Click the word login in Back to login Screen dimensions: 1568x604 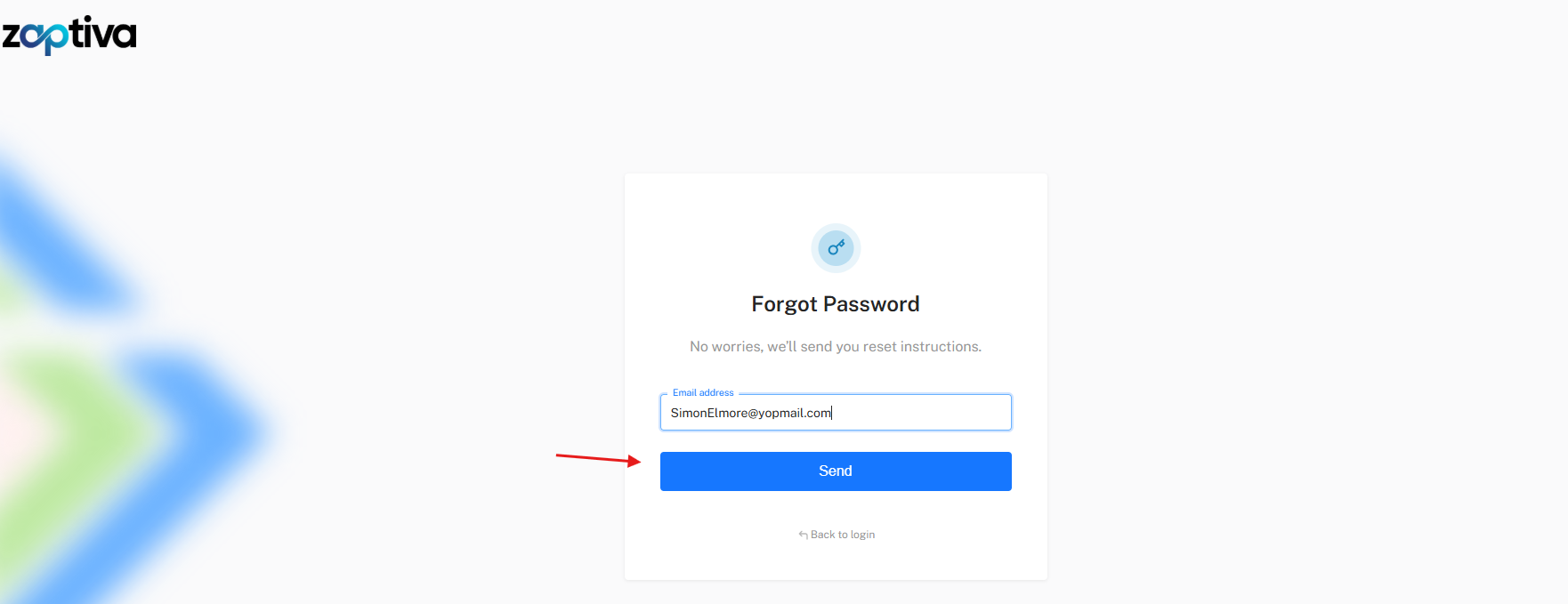862,535
